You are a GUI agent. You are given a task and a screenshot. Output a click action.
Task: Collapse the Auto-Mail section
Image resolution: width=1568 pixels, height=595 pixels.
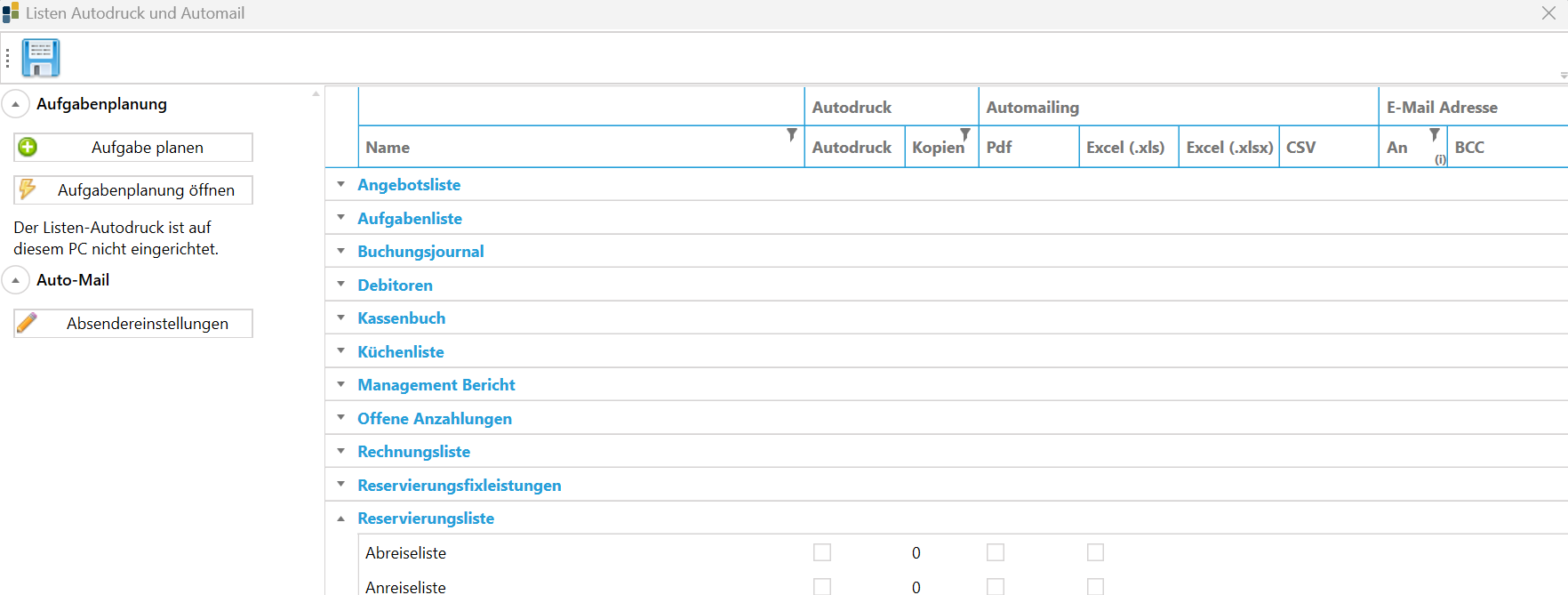point(16,280)
